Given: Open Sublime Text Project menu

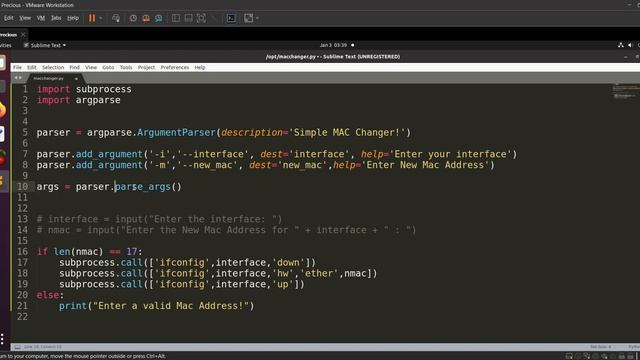Looking at the screenshot, I should (x=146, y=67).
